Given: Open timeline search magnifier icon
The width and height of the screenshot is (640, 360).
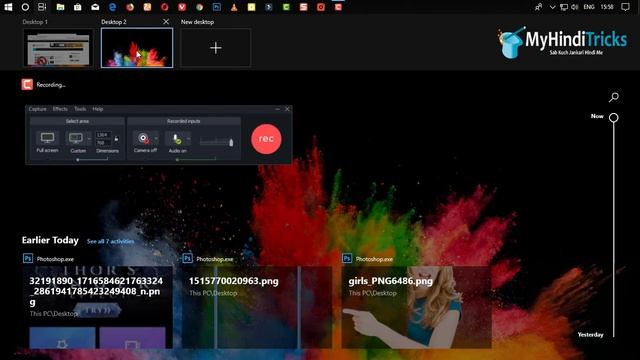Looking at the screenshot, I should point(613,97).
